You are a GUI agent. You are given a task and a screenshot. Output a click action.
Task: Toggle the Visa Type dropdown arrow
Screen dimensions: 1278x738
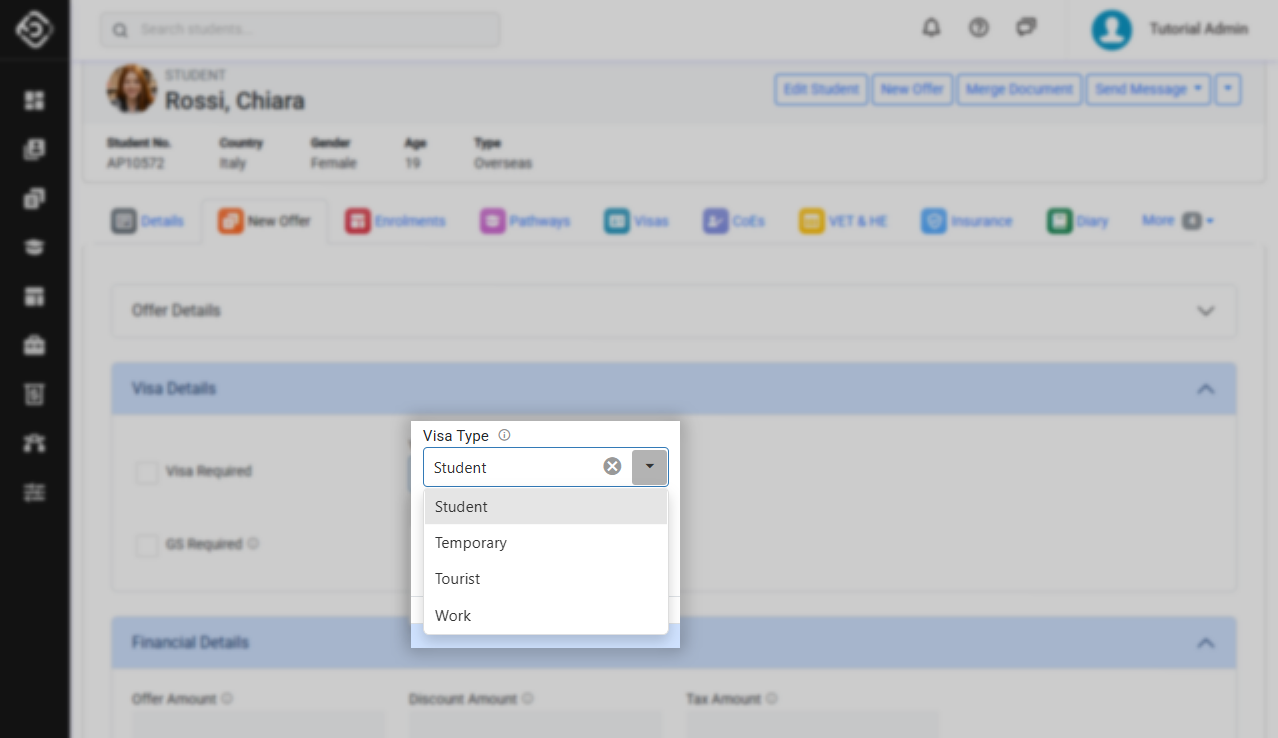pyautogui.click(x=650, y=467)
